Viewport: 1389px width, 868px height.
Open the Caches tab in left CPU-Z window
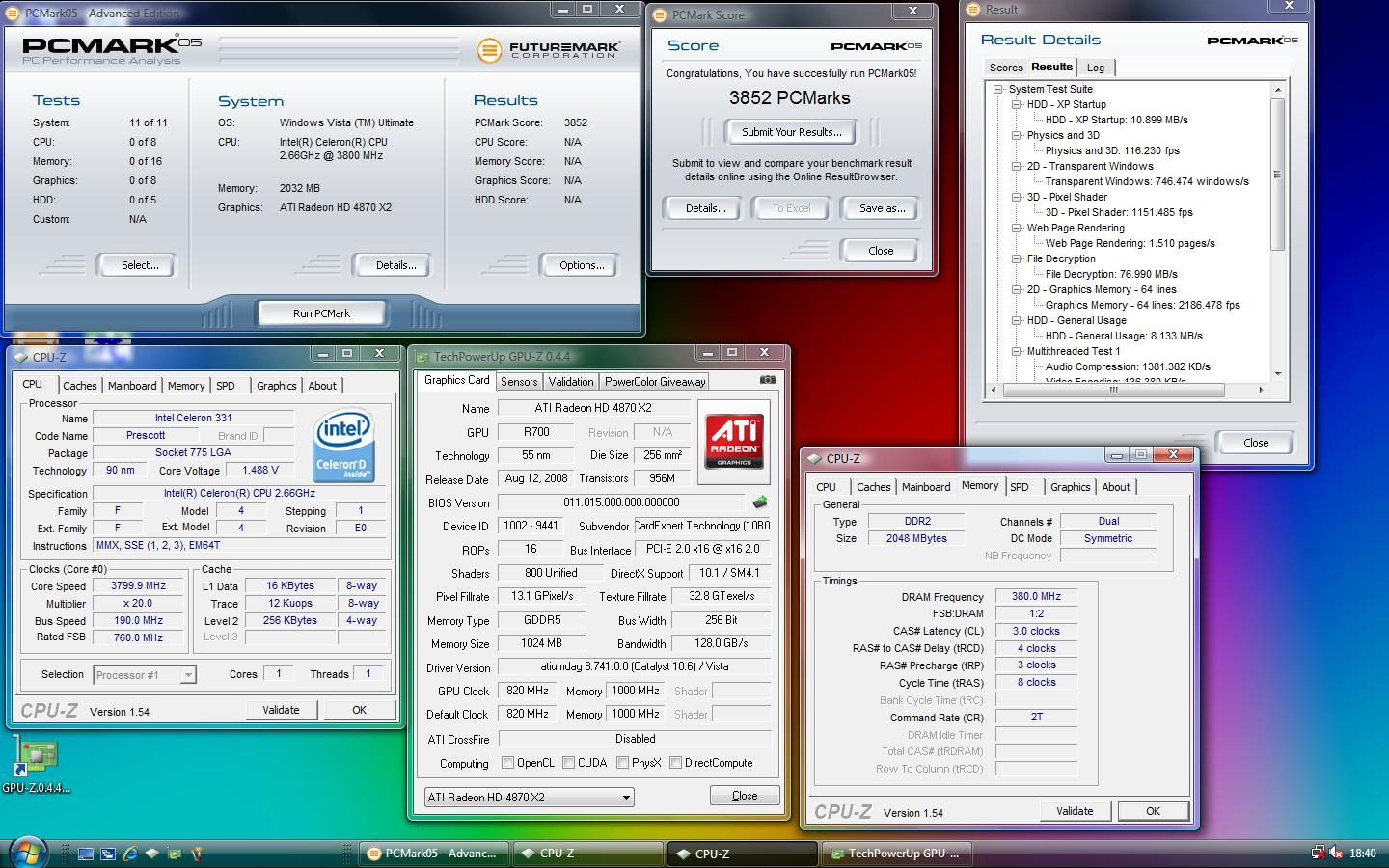point(80,386)
